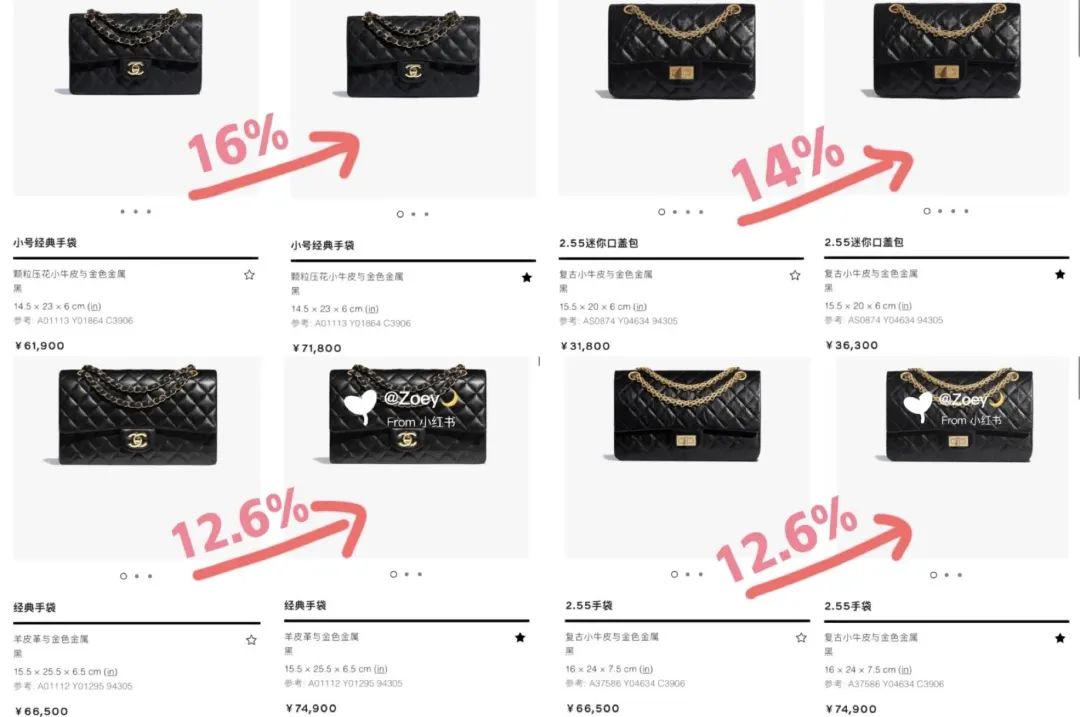
Task: Switch to inches on 14.5 × 23 × 6 cm item priced ¥61,900
Action: point(94,306)
